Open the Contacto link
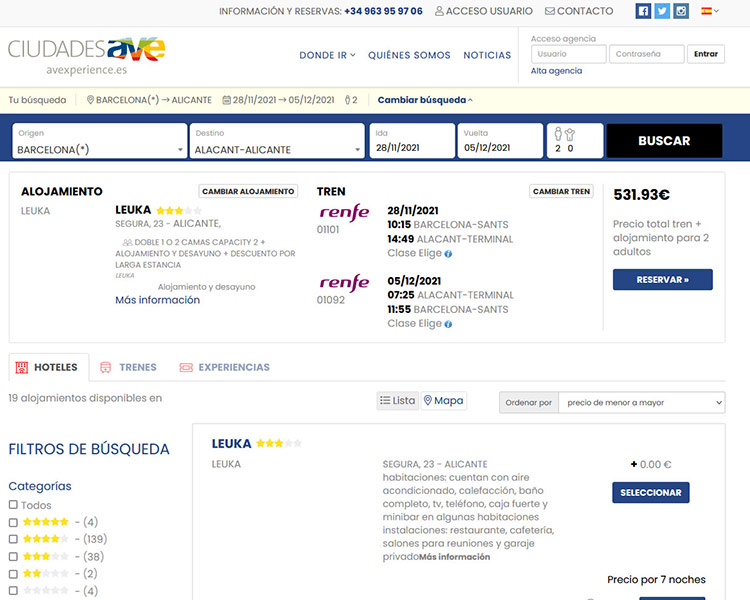Viewport: 750px width, 600px height. click(x=579, y=11)
